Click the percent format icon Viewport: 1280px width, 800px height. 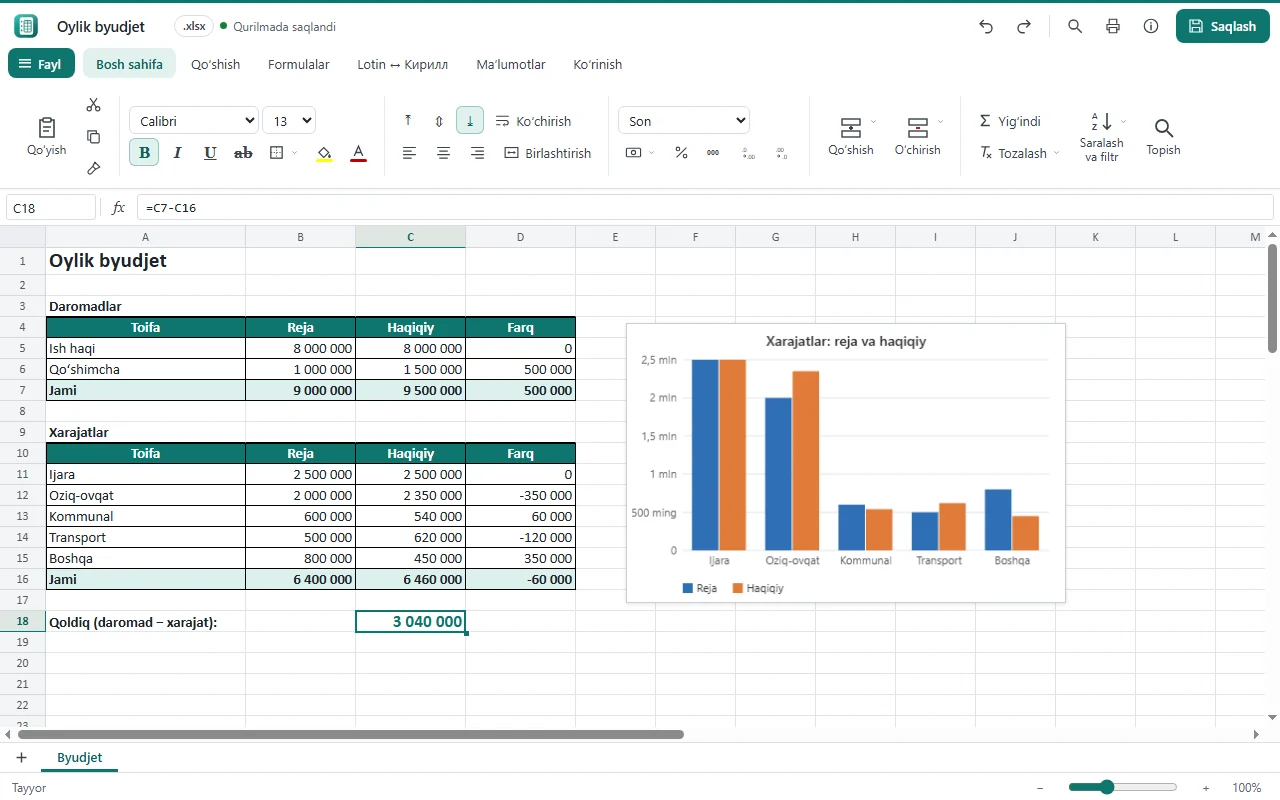[x=681, y=153]
